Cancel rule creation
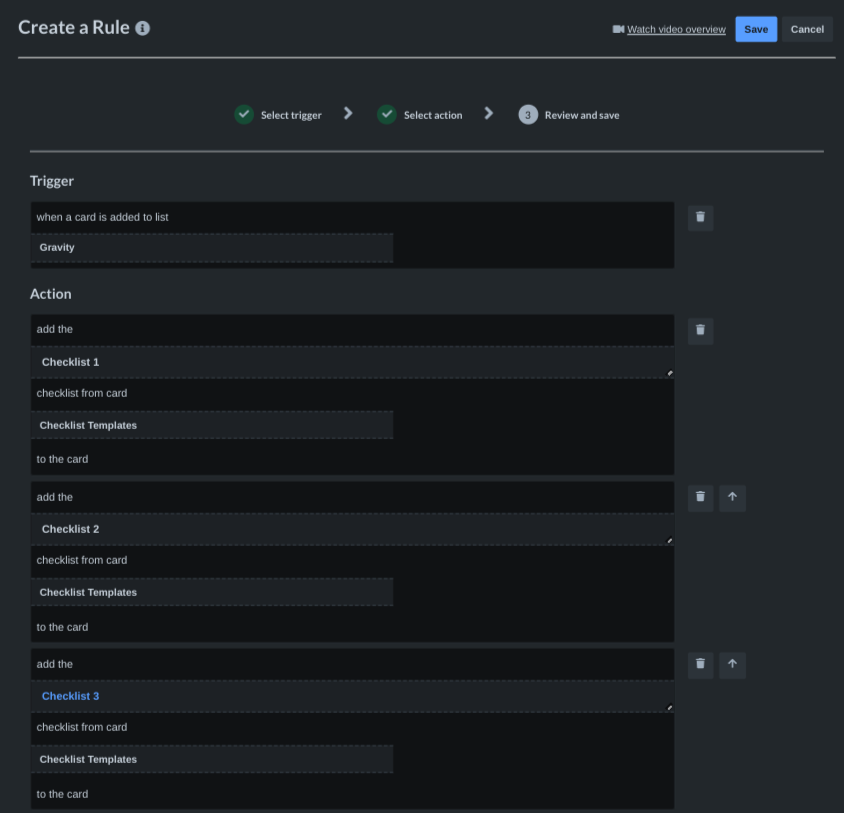 coord(807,29)
